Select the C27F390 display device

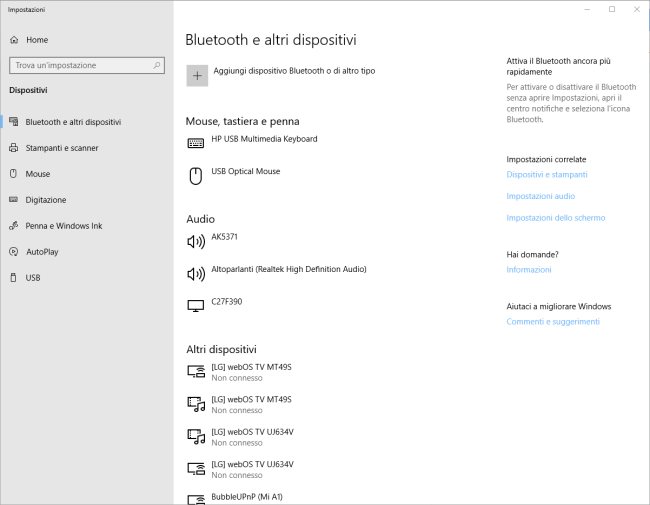coord(226,301)
